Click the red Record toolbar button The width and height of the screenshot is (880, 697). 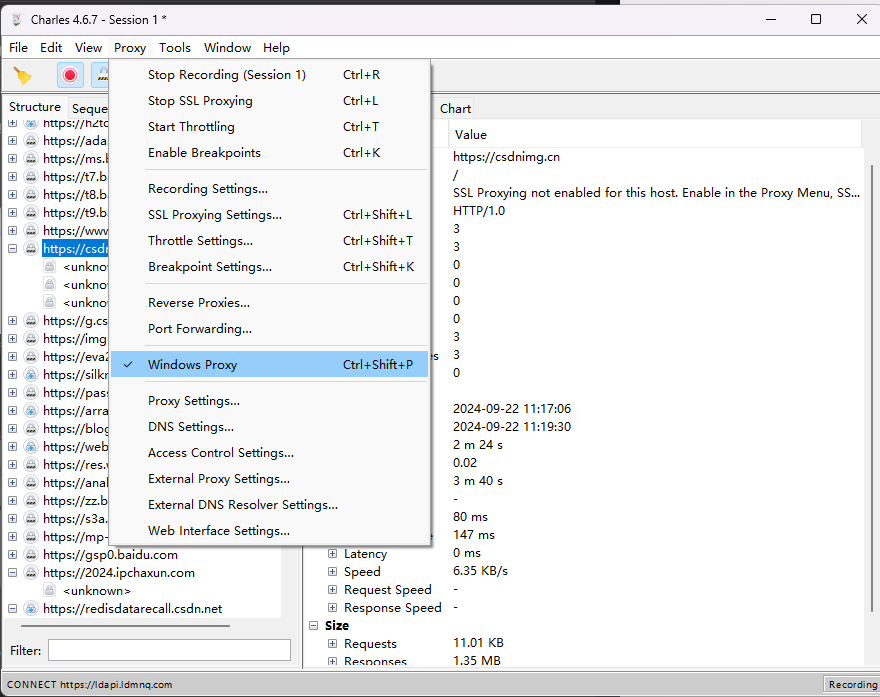(70, 75)
